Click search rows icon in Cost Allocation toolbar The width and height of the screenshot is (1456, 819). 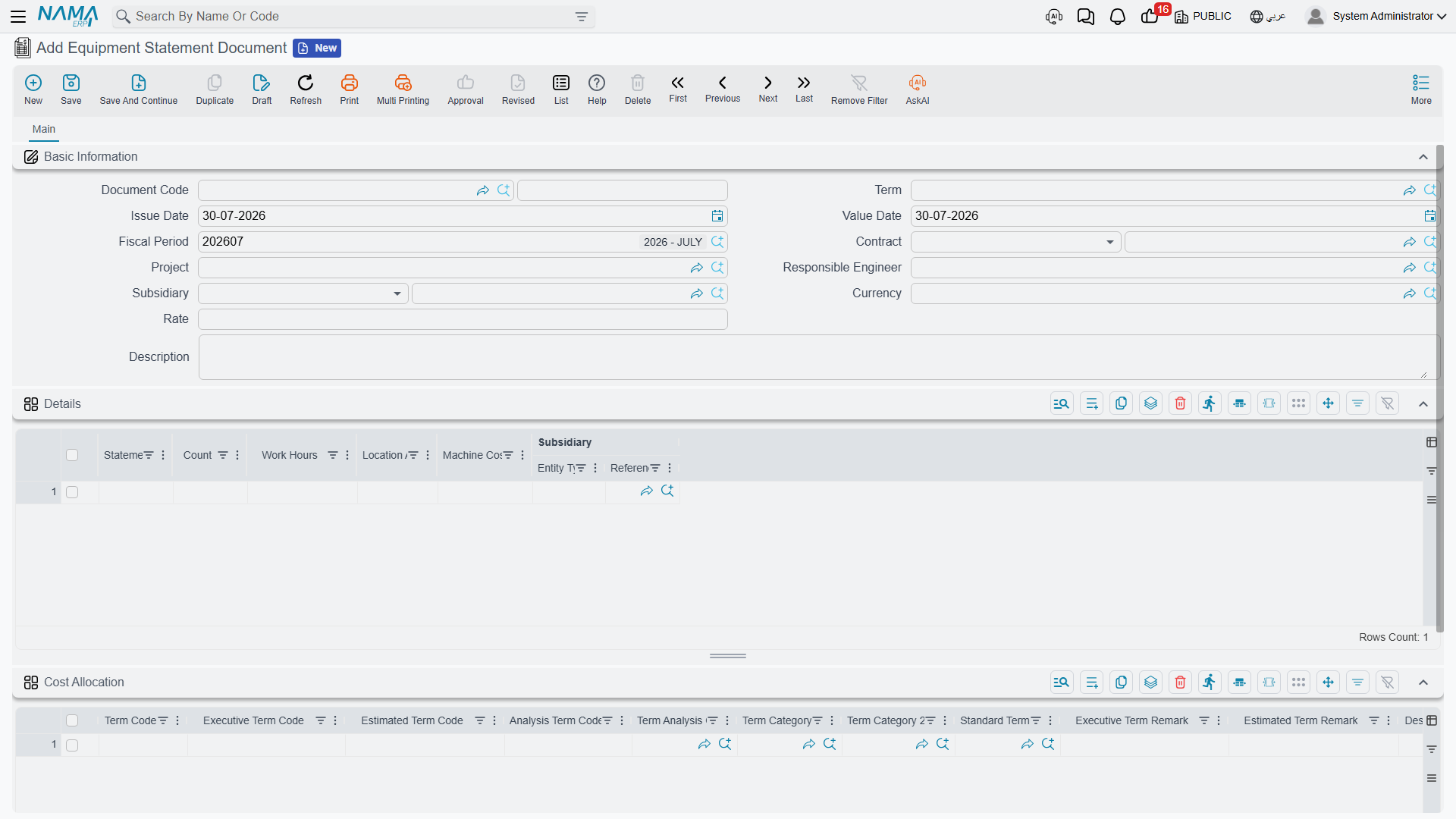coord(1062,682)
